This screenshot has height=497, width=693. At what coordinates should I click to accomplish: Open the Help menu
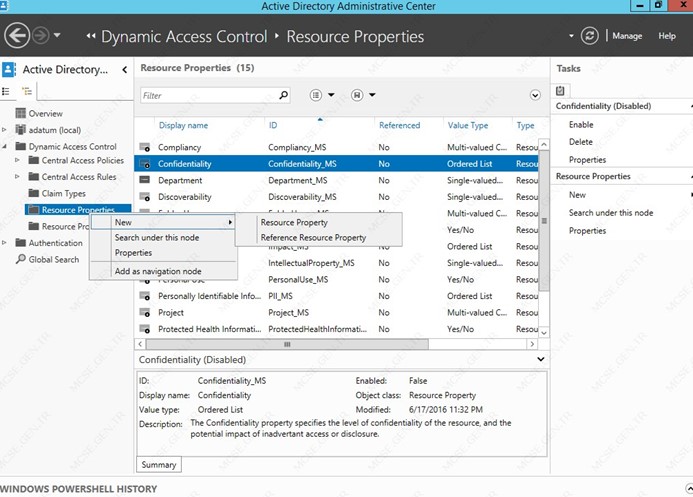666,36
